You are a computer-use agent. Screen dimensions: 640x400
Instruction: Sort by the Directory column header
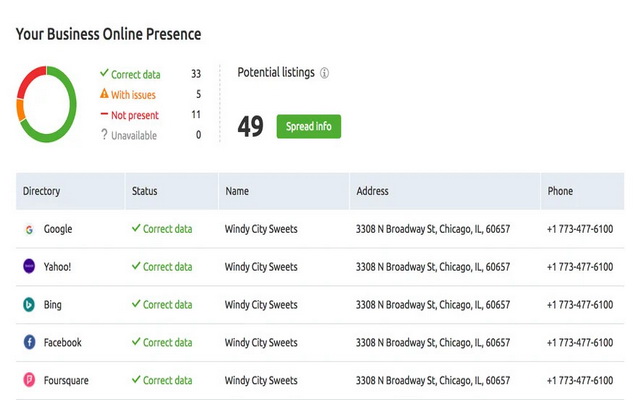pos(42,191)
